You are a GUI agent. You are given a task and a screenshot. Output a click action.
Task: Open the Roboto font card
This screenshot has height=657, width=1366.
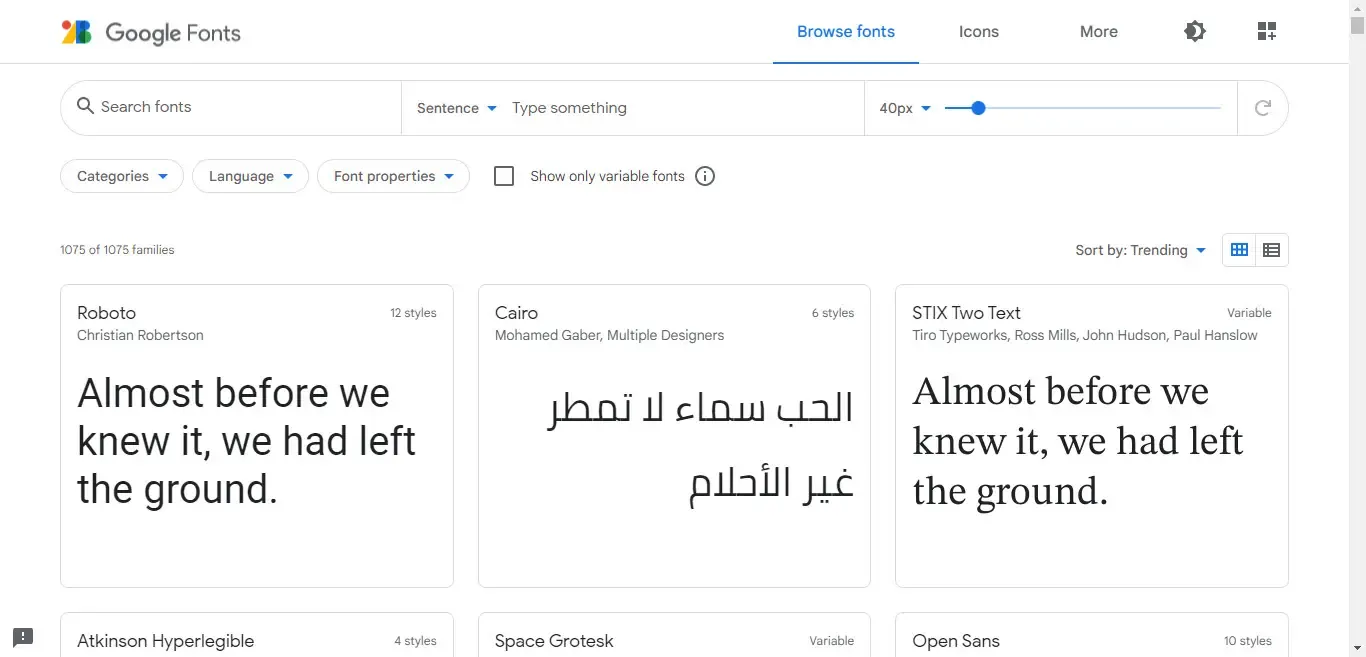click(257, 436)
